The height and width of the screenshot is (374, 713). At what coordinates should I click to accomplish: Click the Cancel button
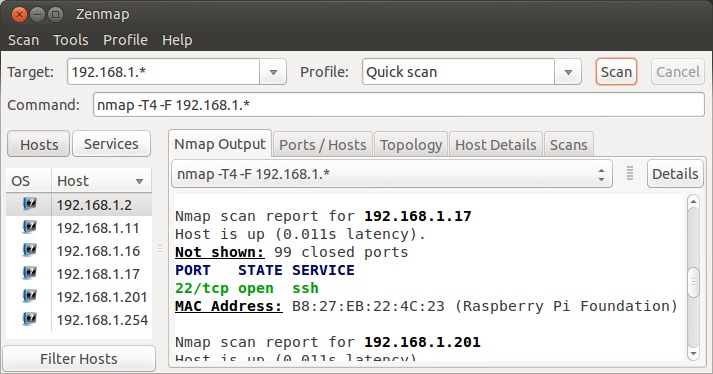tap(678, 72)
